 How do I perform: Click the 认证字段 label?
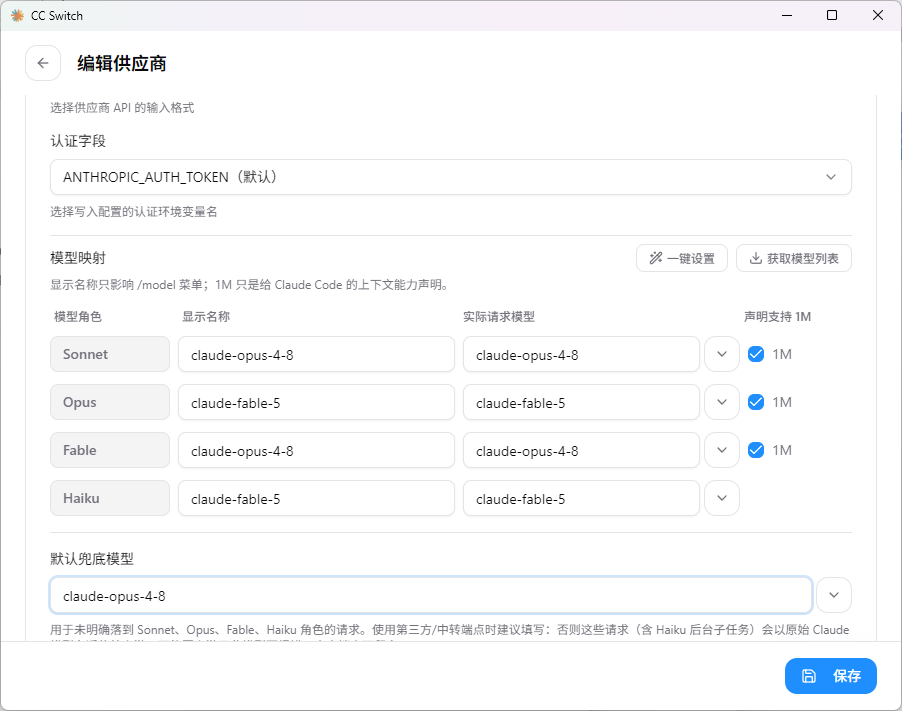pyautogui.click(x=78, y=141)
